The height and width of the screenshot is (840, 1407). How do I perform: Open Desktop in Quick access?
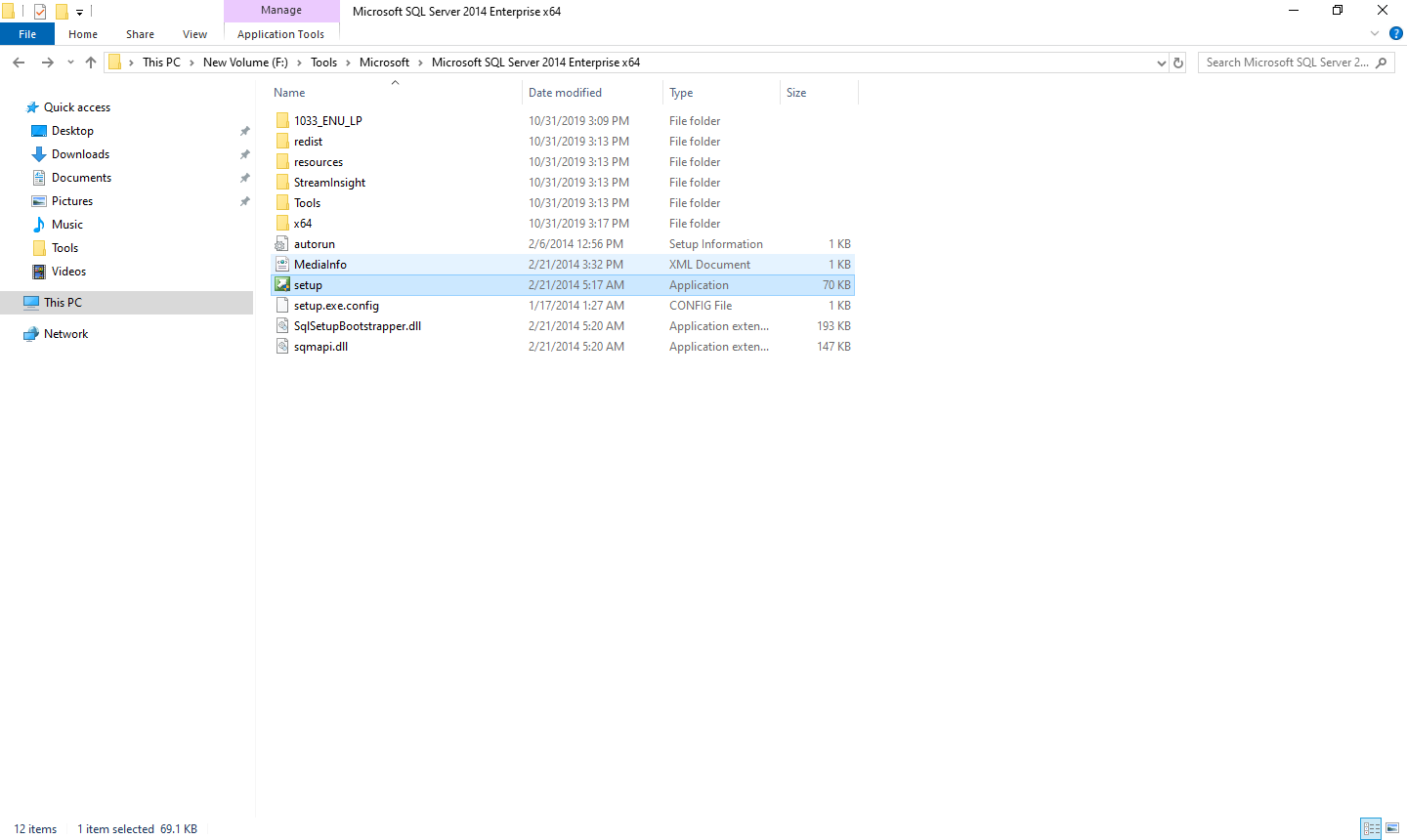coord(72,131)
